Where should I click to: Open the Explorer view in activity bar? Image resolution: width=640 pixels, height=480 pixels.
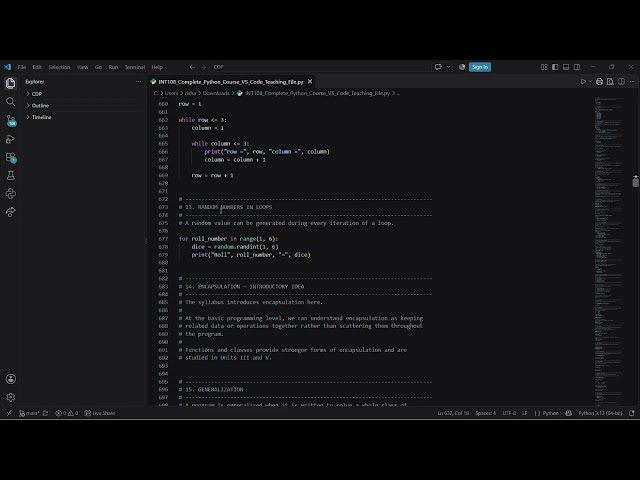click(11, 83)
